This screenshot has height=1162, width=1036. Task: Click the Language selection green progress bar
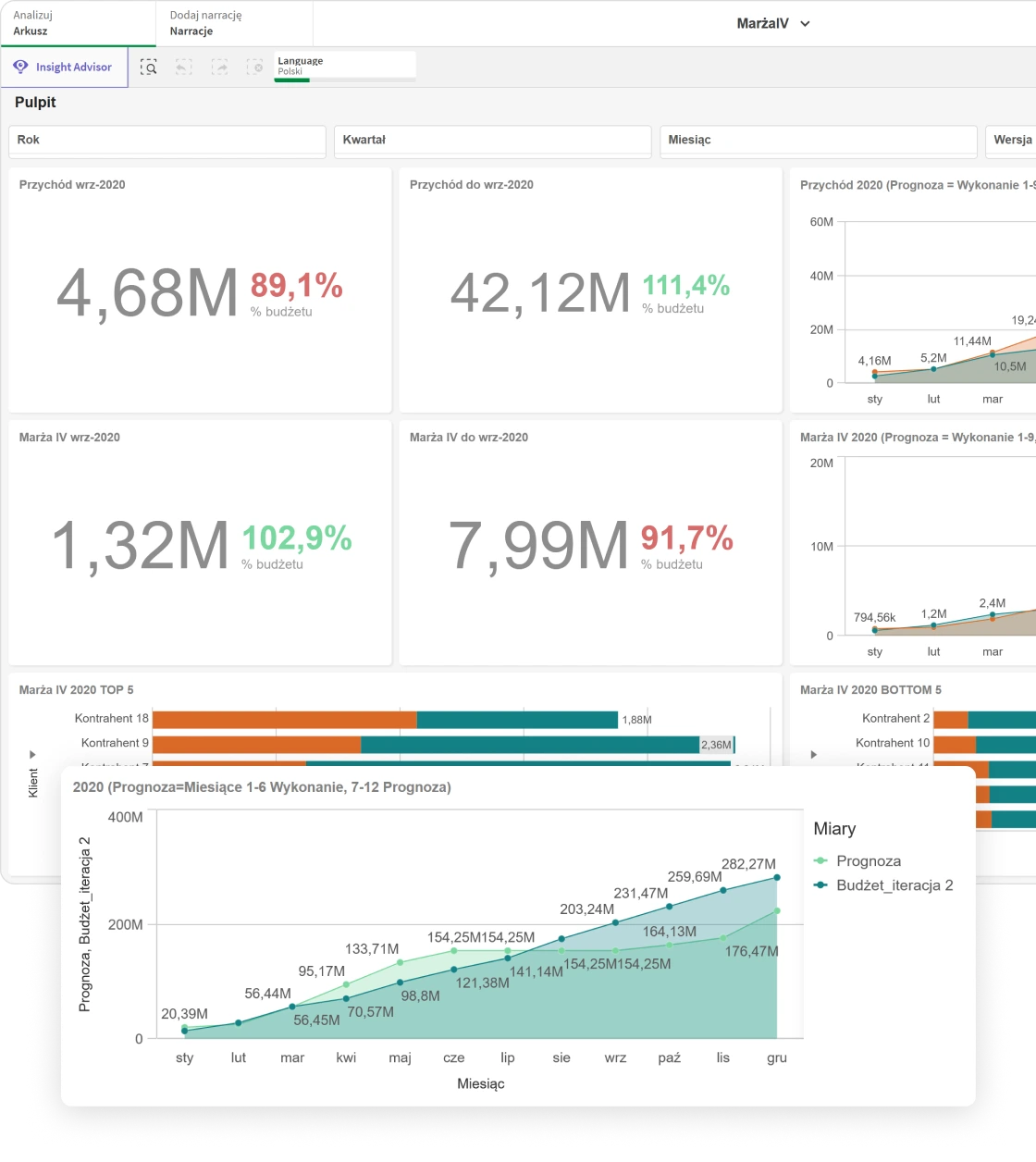click(x=292, y=80)
